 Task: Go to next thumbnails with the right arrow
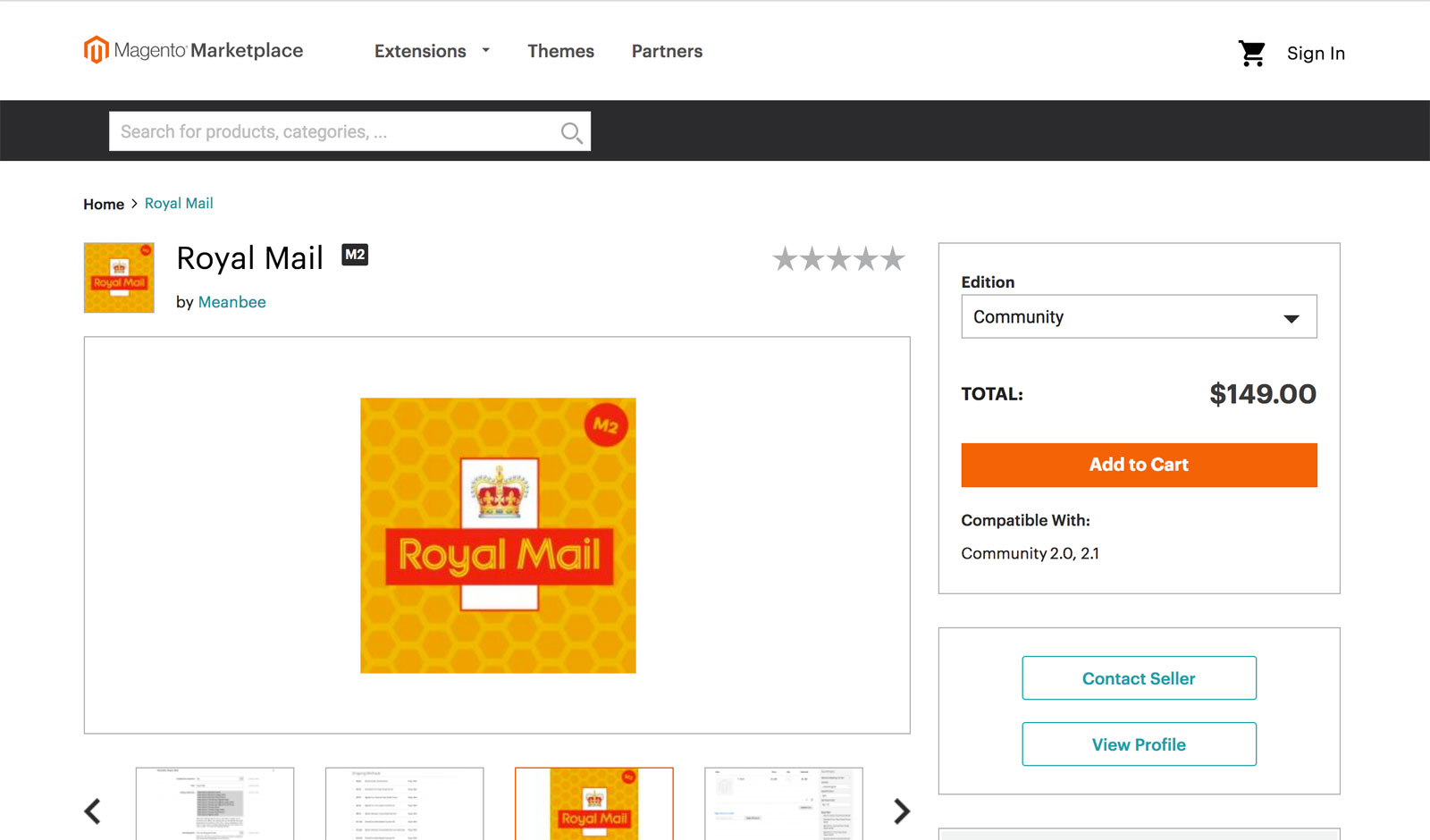[902, 811]
